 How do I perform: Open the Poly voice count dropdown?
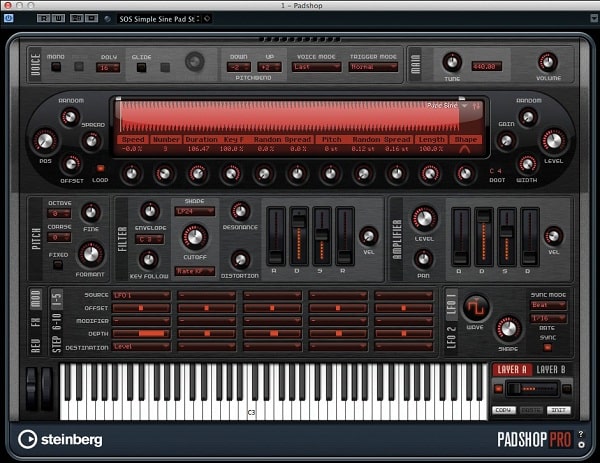pyautogui.click(x=108, y=68)
